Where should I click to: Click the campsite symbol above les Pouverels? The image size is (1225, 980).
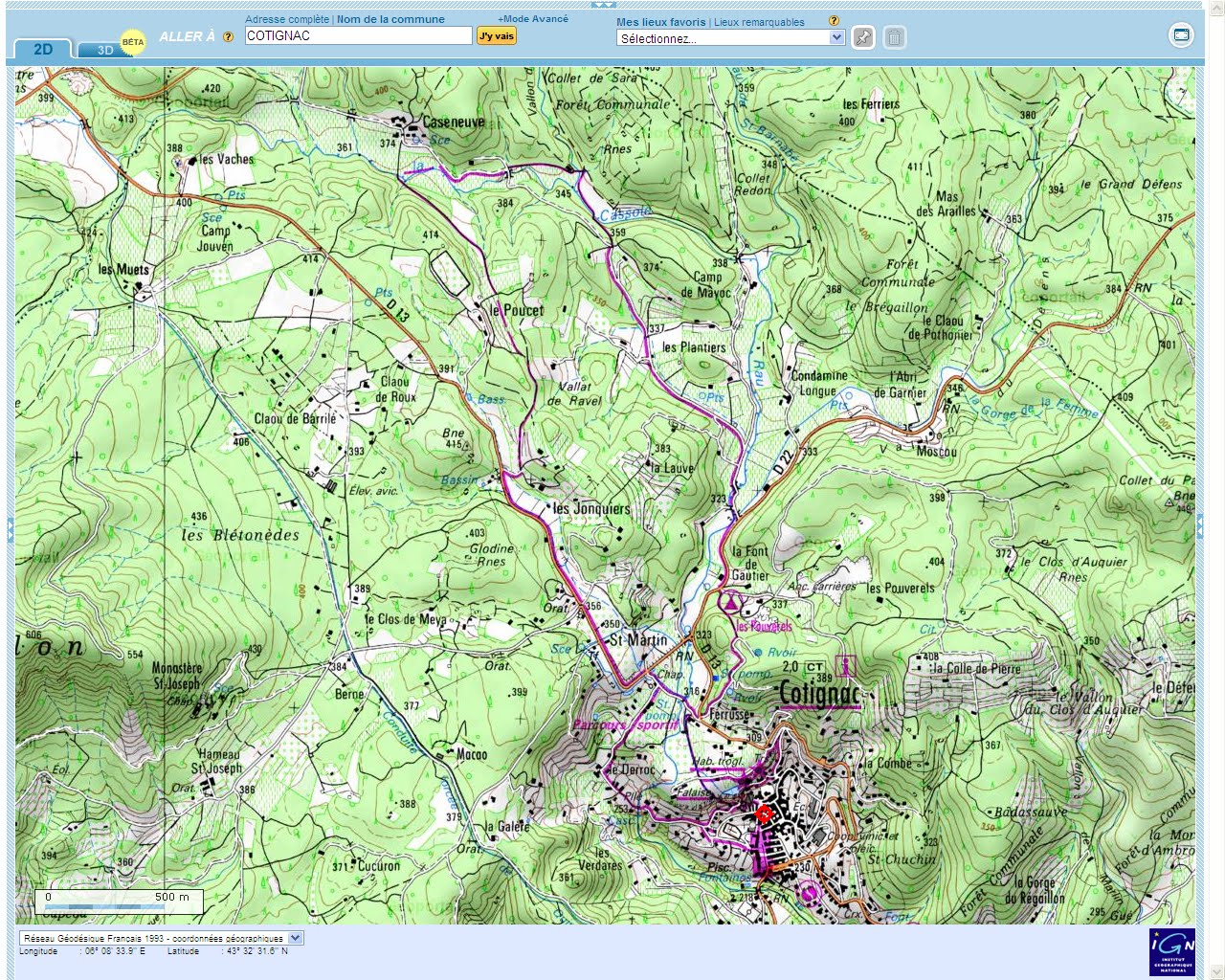(731, 602)
